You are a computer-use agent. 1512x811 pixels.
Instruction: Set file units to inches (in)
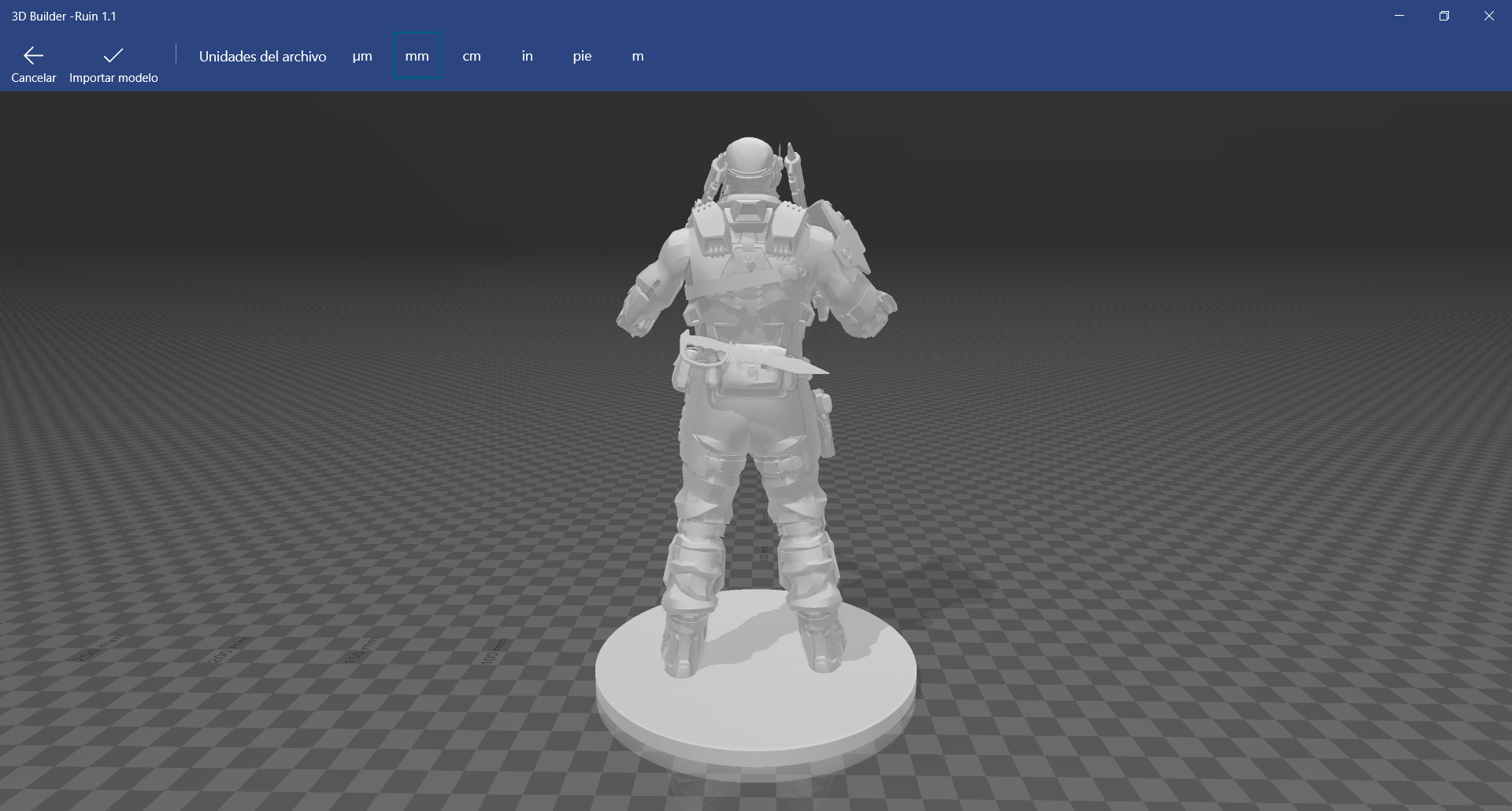[527, 56]
